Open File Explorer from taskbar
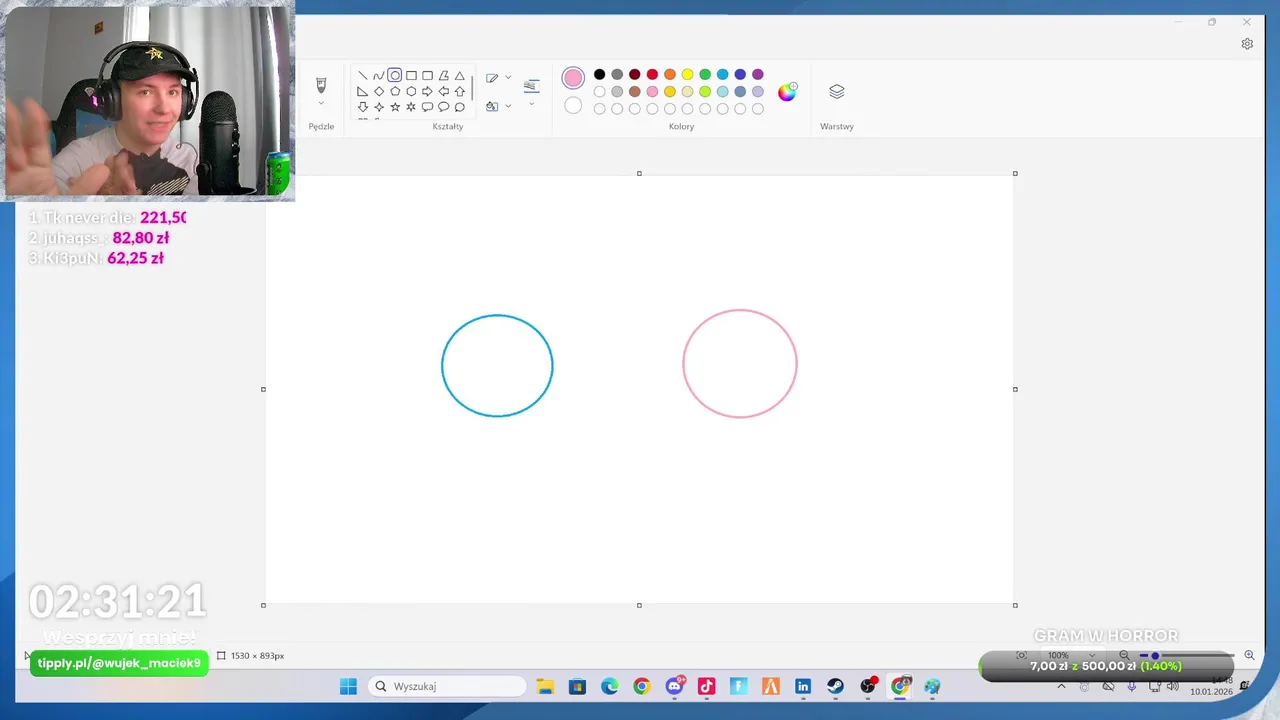 [545, 686]
